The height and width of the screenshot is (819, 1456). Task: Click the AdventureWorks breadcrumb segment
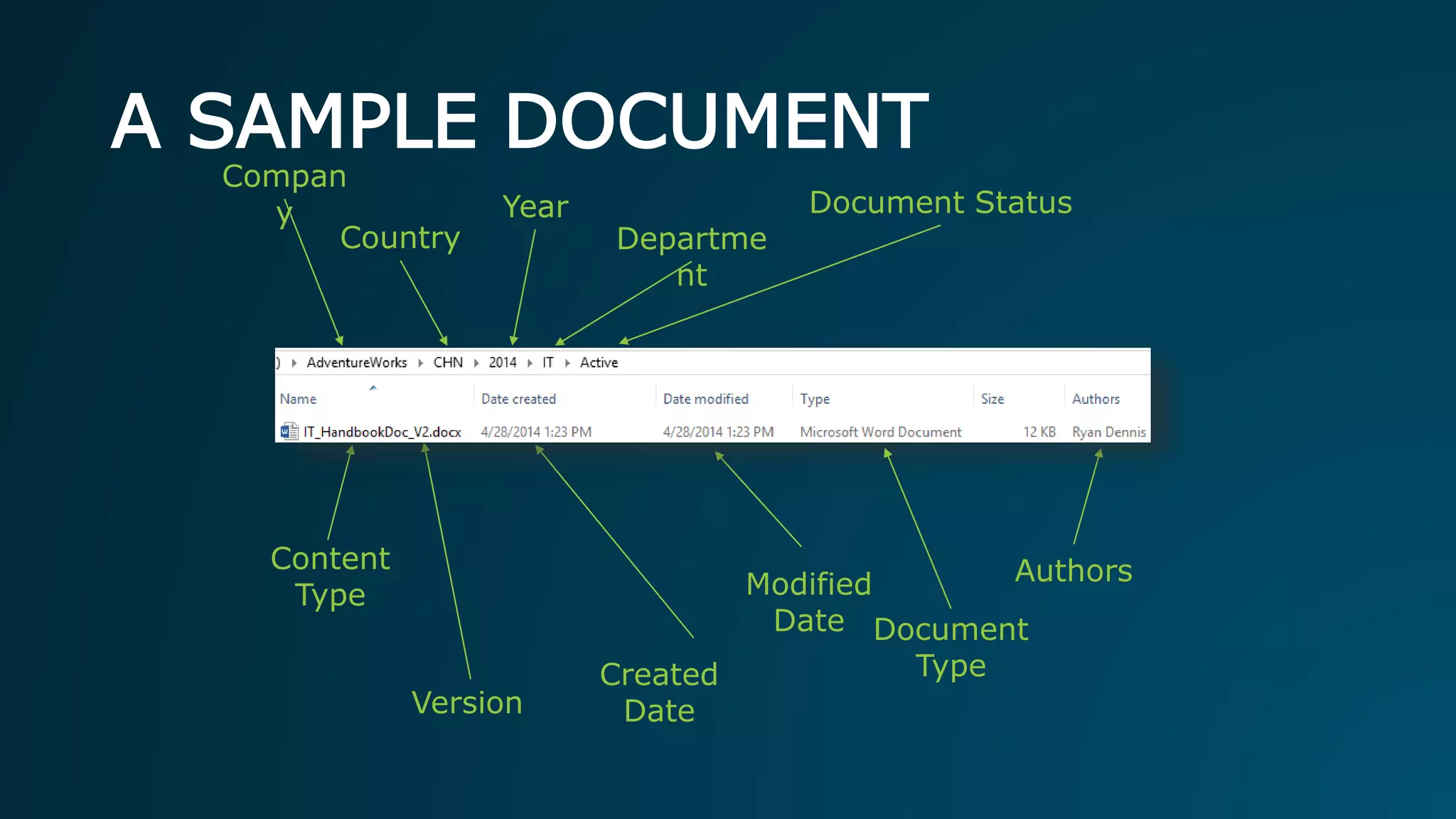[357, 363]
